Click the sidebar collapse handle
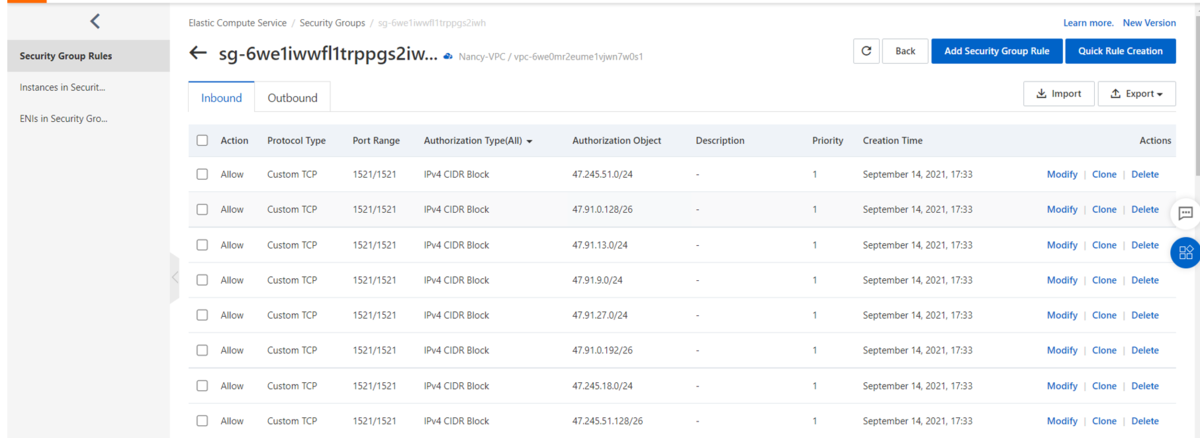This screenshot has width=1200, height=438. 174,277
